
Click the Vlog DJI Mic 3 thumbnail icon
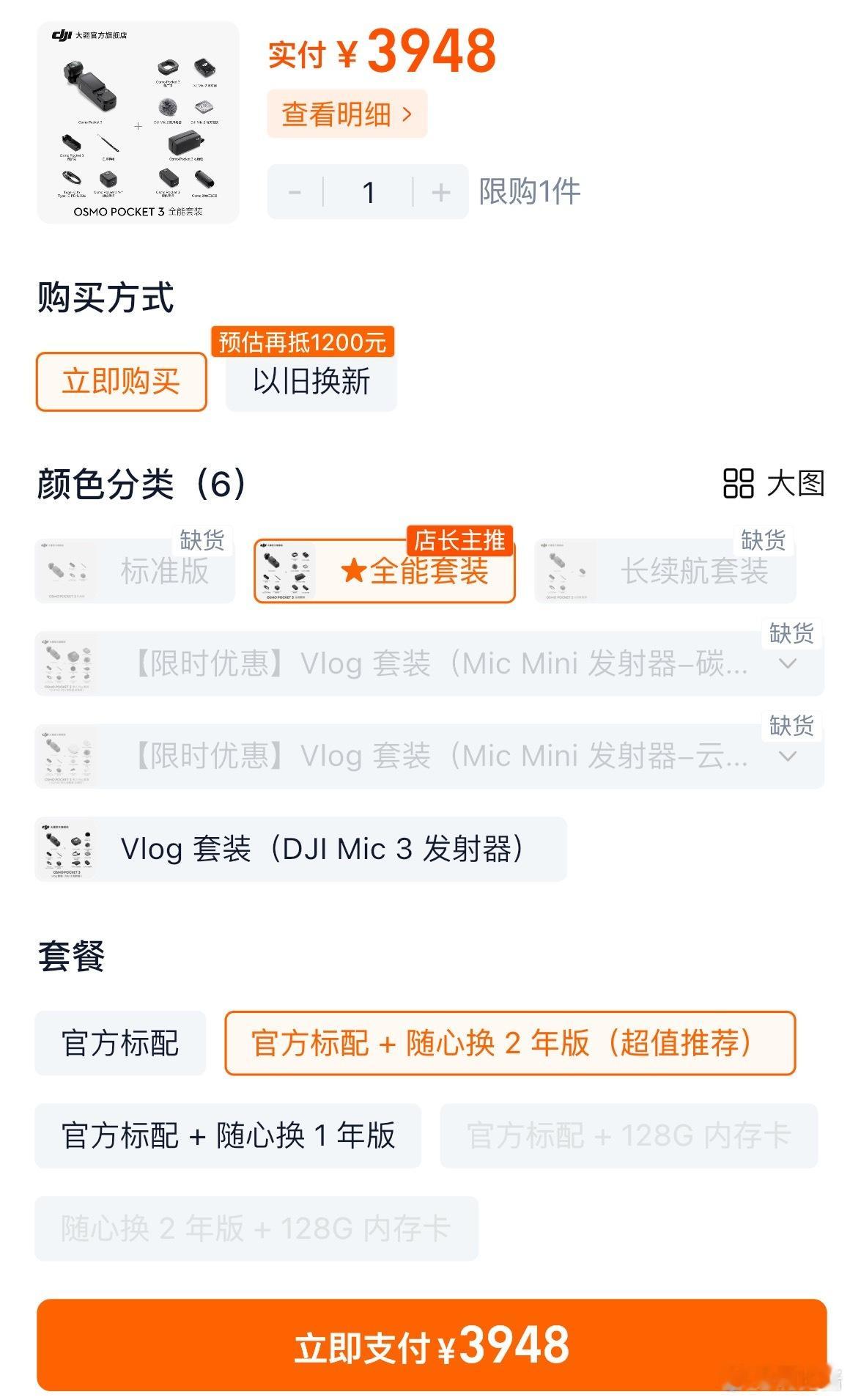click(66, 849)
